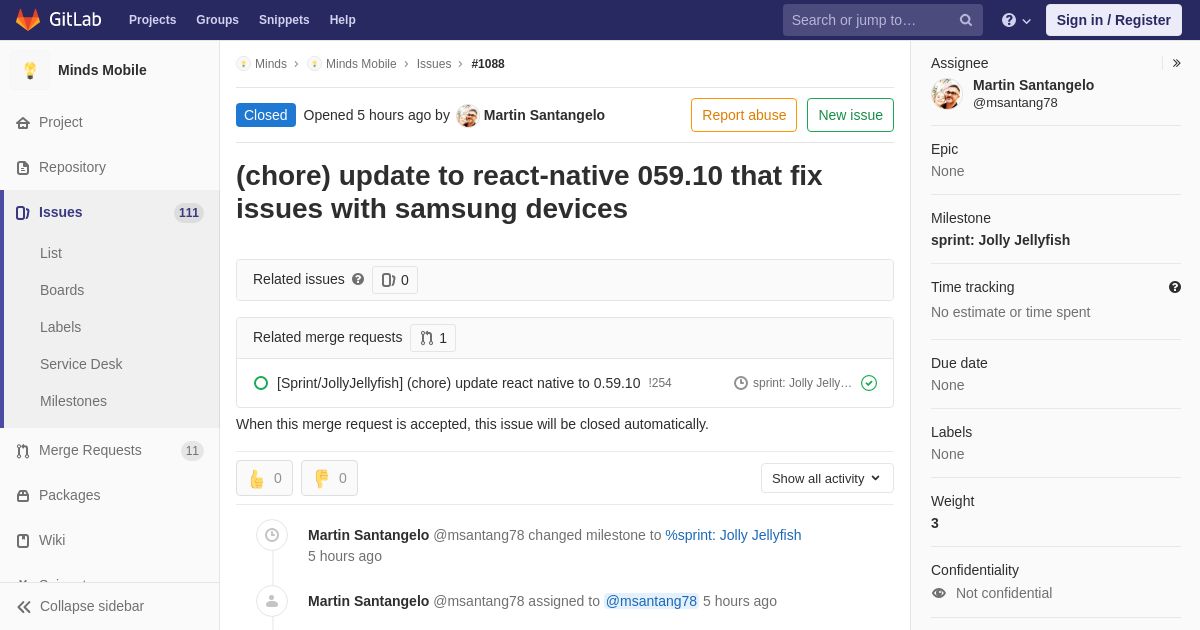This screenshot has height=630, width=1200.
Task: Open the Snippets page
Action: tap(284, 20)
